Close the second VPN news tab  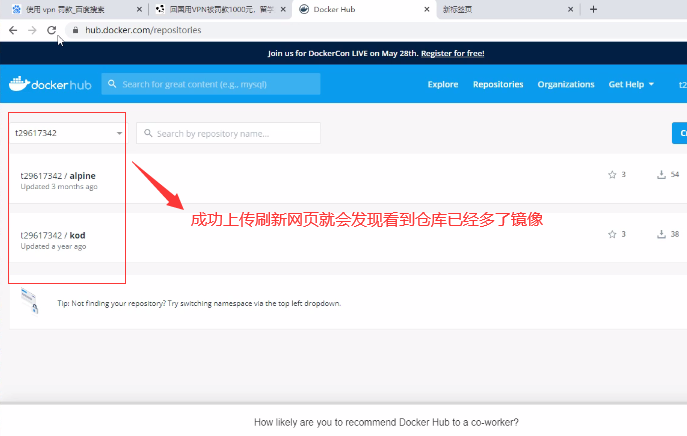[x=283, y=9]
